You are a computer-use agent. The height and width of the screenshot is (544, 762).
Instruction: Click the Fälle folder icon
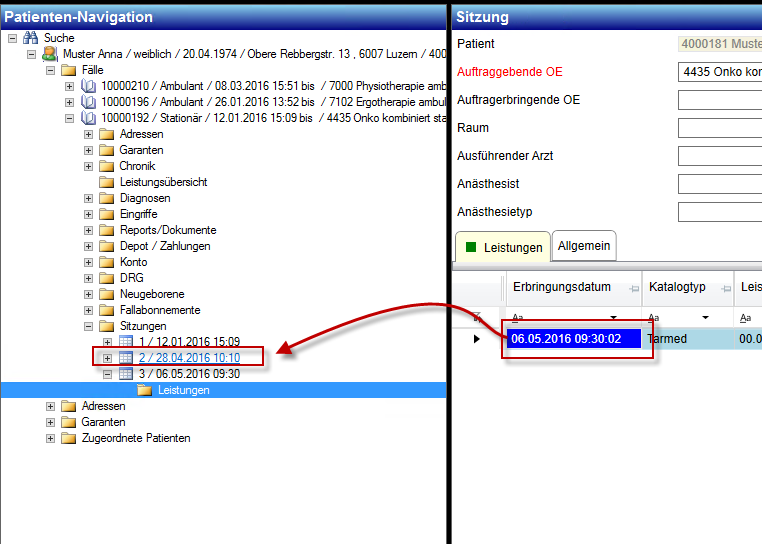69,70
